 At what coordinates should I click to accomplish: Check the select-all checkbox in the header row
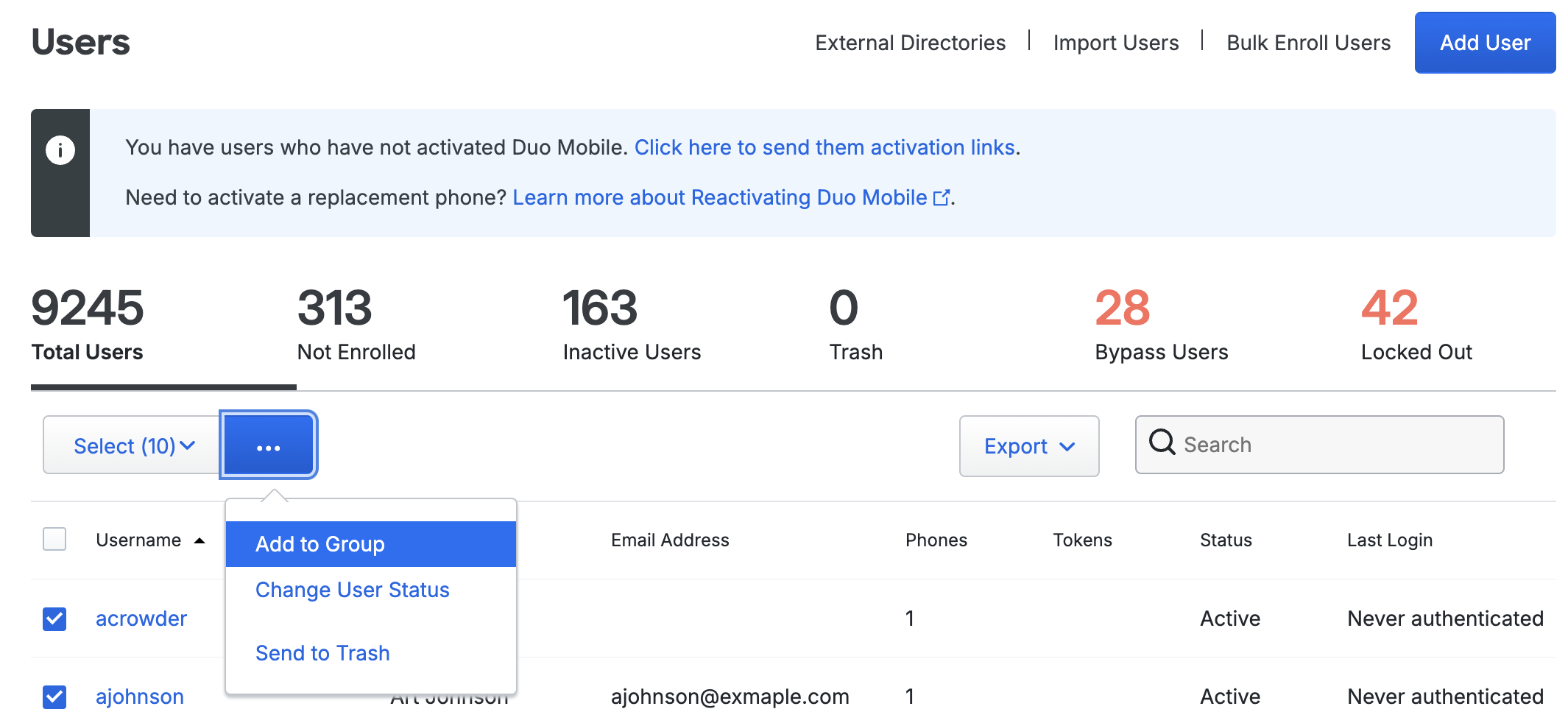coord(54,540)
